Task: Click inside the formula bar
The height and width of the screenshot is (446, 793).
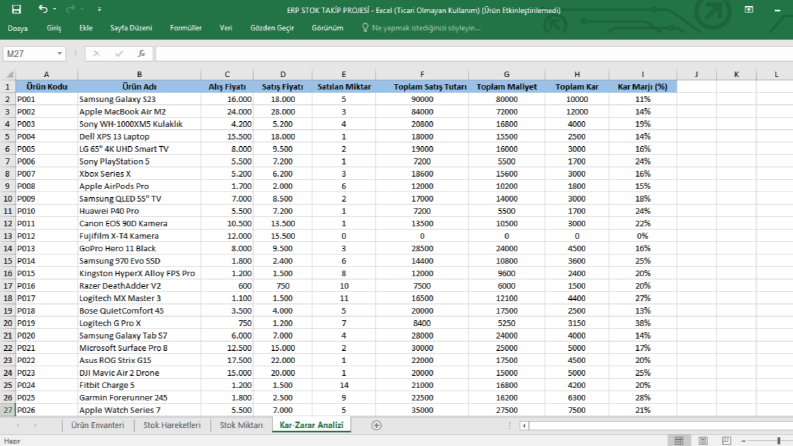Action: pos(474,54)
